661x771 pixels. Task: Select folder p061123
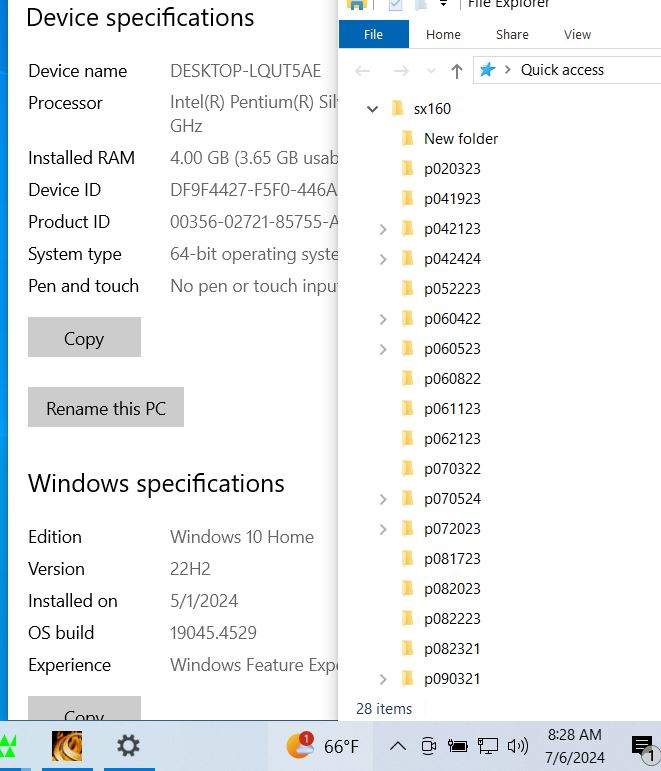(452, 409)
